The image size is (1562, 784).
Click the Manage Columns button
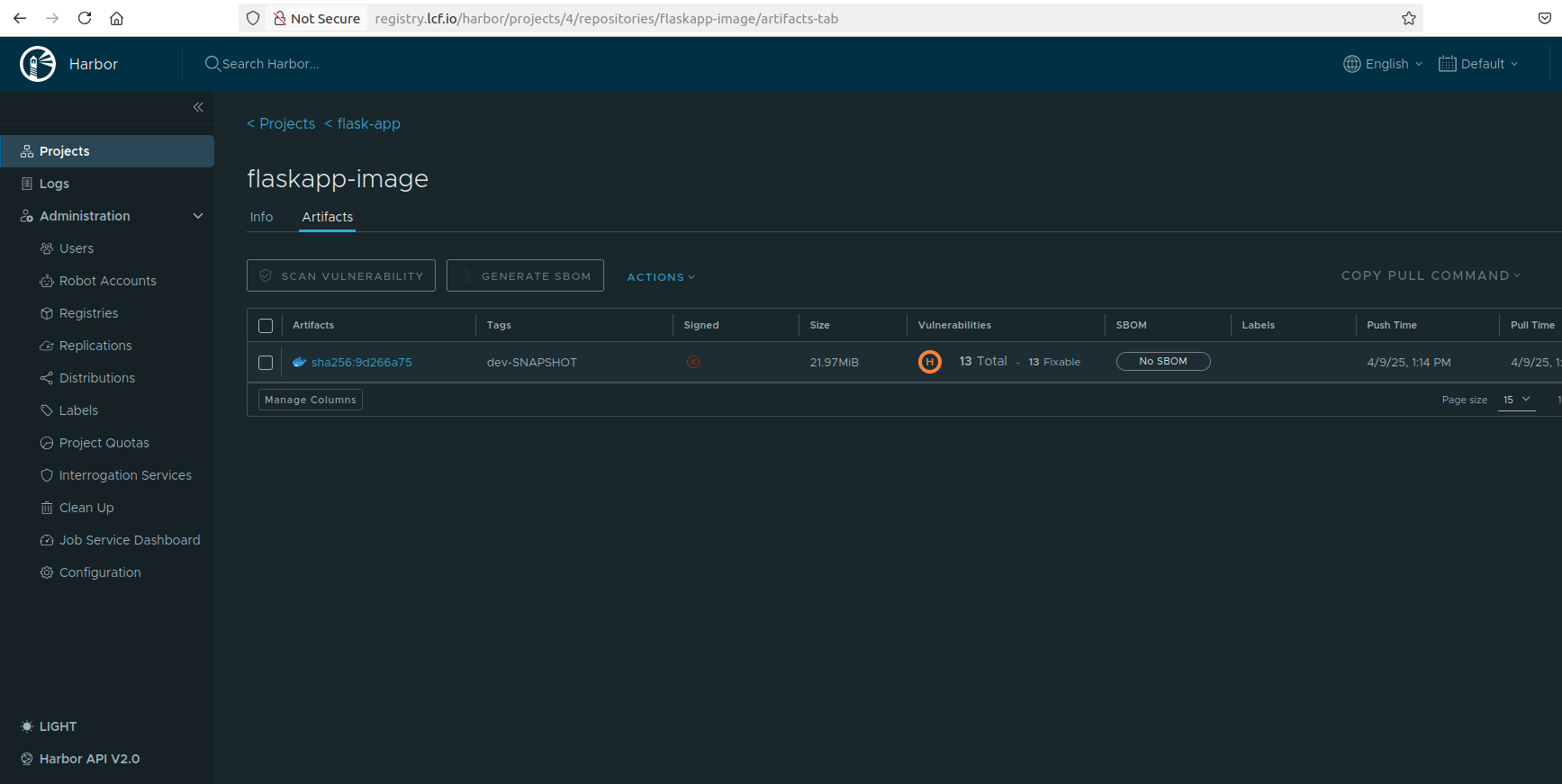(311, 400)
